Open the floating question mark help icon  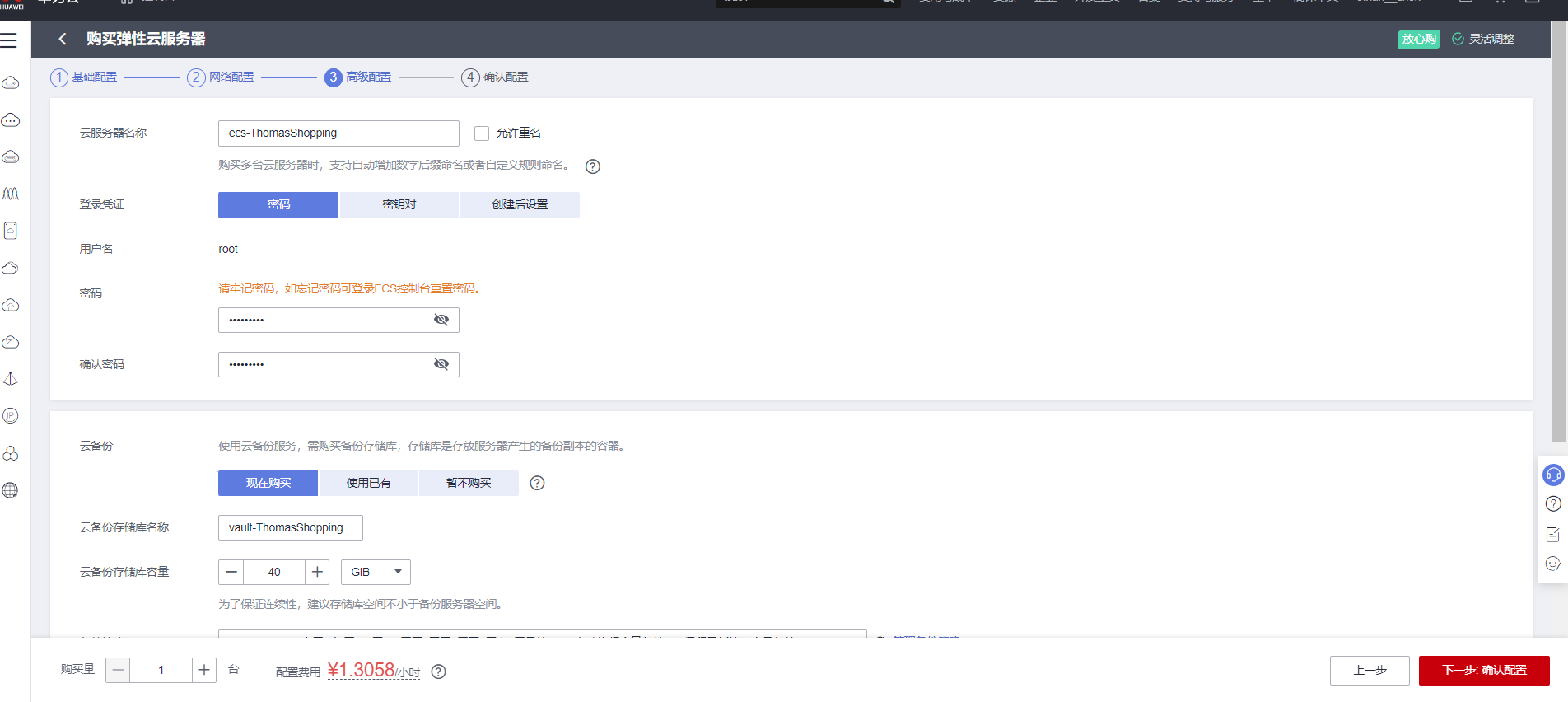click(1553, 504)
